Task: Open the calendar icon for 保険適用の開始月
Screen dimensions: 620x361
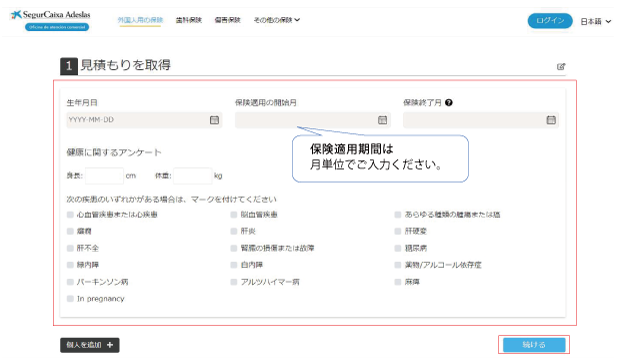Action: tap(382, 120)
